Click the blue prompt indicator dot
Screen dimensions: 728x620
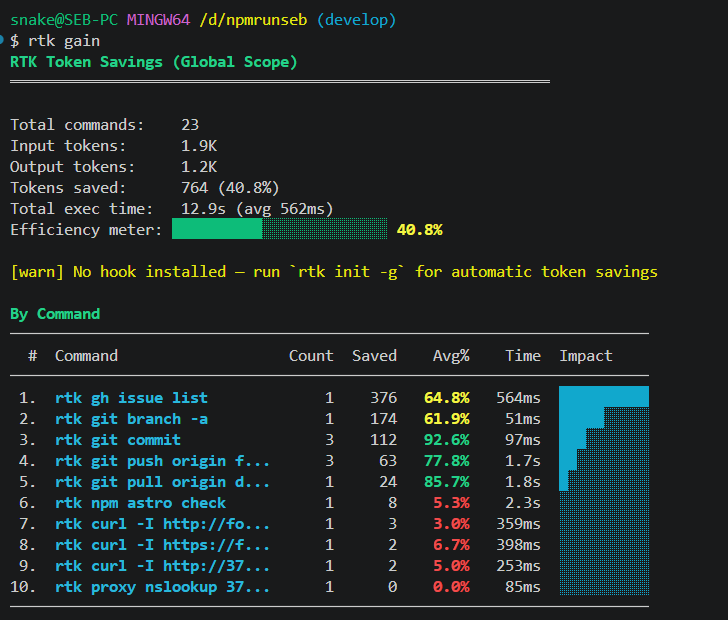coord(1,40)
